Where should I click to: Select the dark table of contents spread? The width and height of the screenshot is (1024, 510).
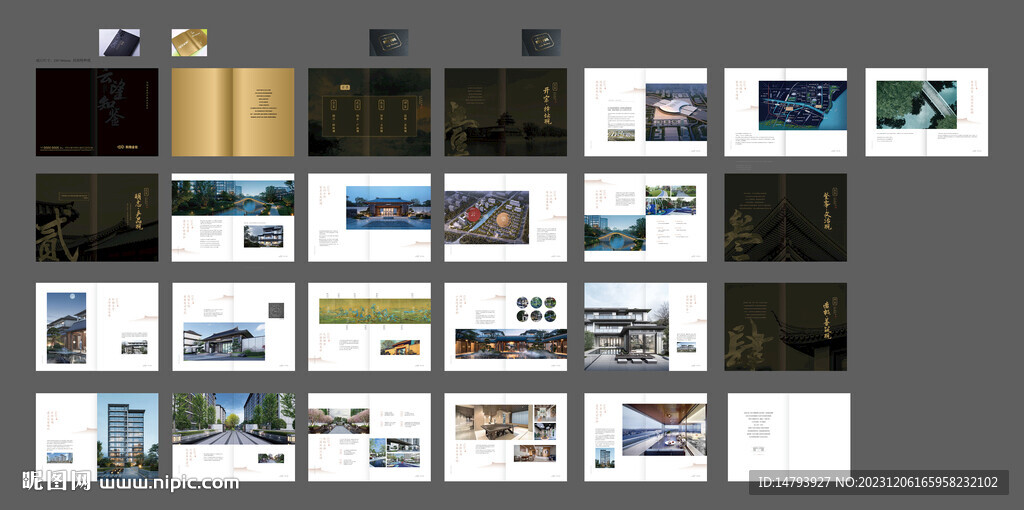tap(369, 112)
